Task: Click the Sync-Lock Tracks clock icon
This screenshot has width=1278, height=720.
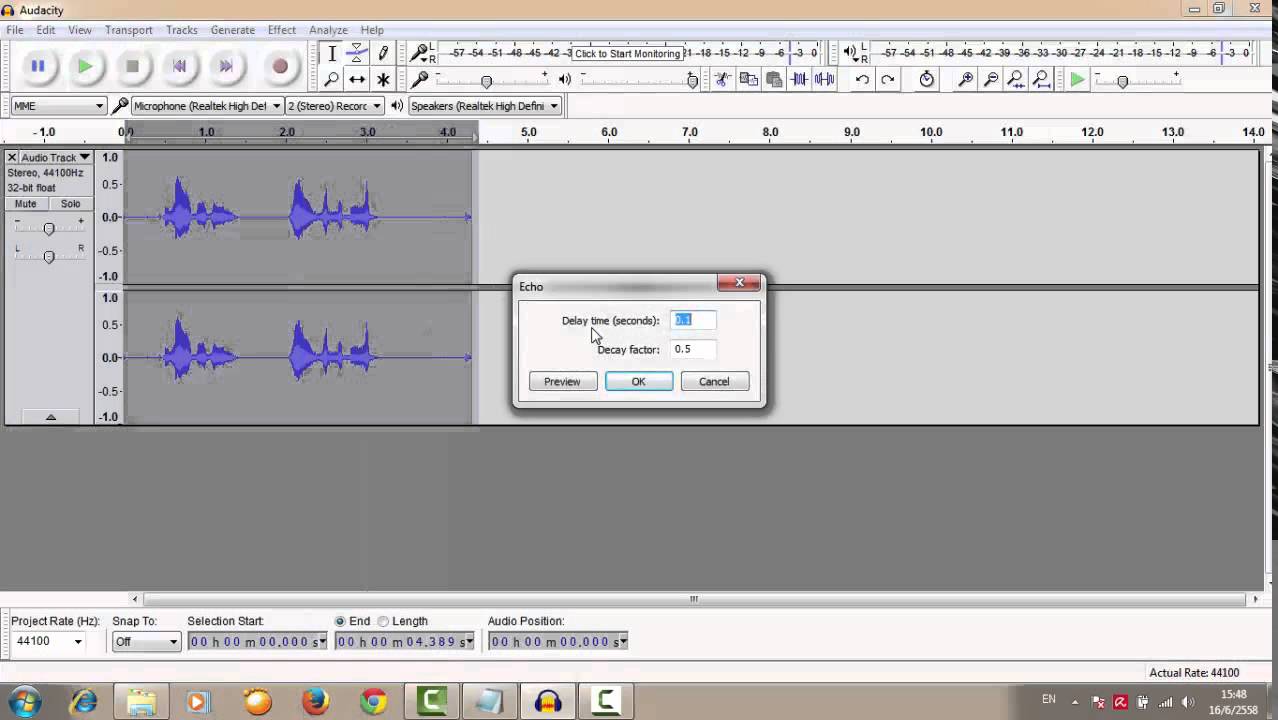Action: (x=927, y=80)
